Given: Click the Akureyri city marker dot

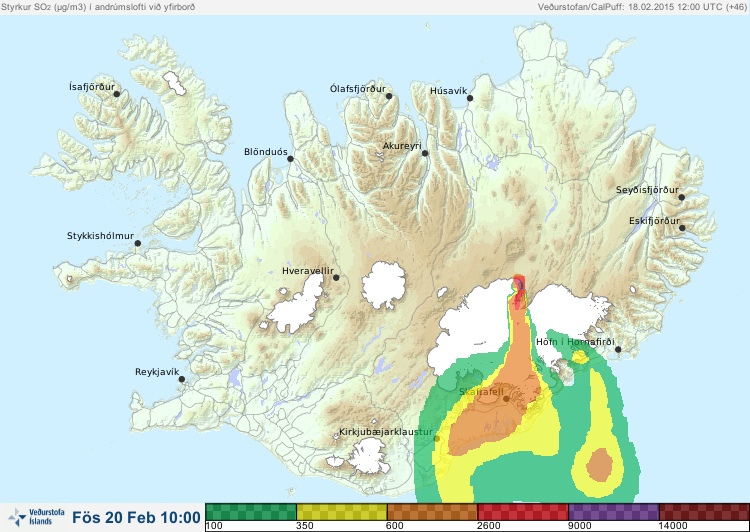Looking at the screenshot, I should click(x=425, y=153).
